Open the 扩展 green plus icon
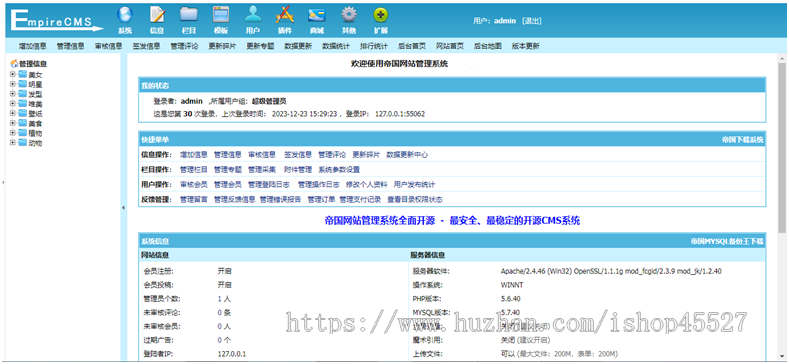The height and width of the screenshot is (364, 789). tap(381, 14)
